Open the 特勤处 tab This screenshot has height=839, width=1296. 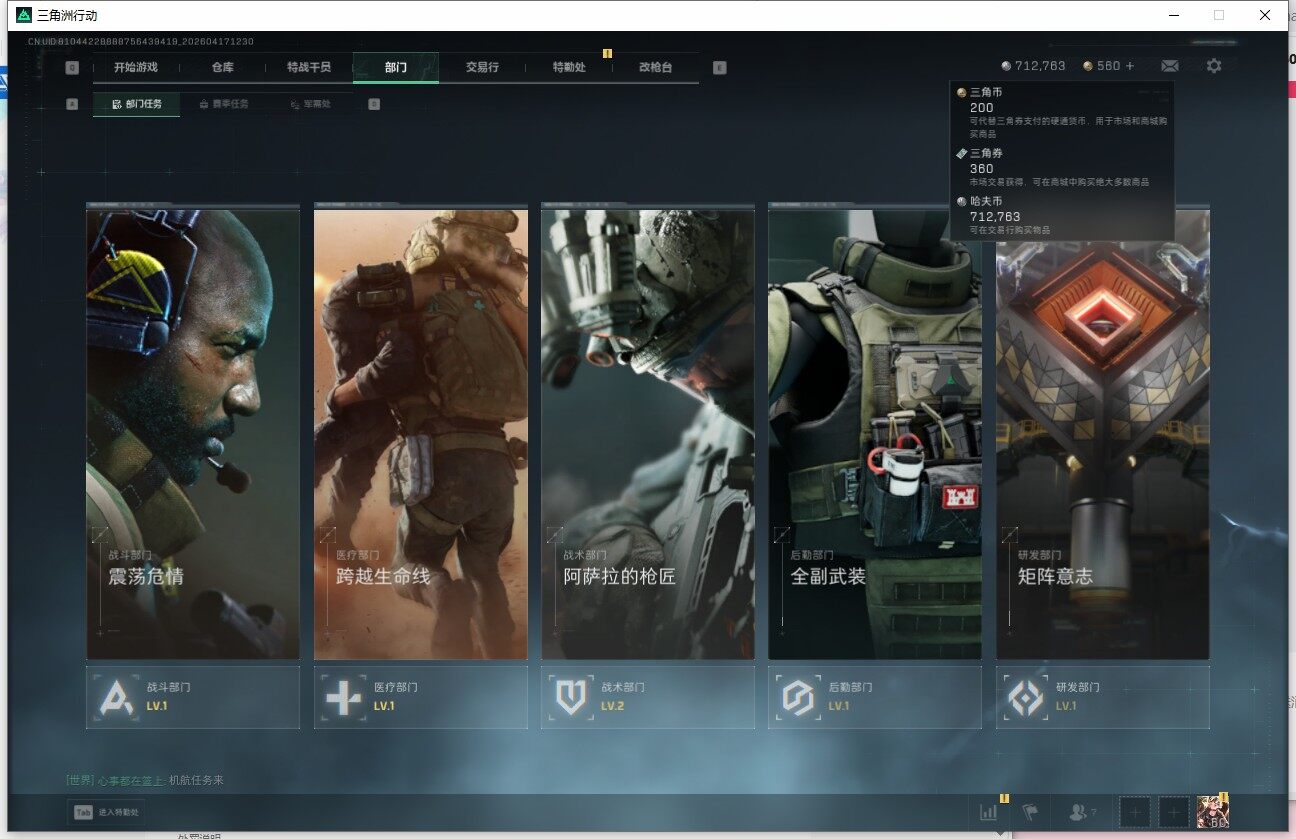569,67
